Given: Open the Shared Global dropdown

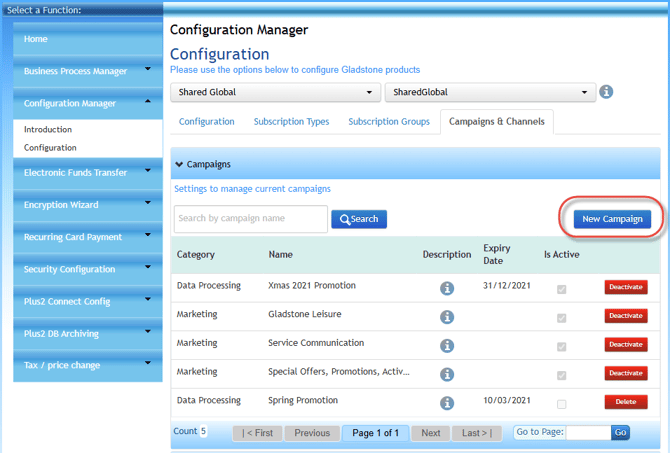Looking at the screenshot, I should click(x=275, y=92).
